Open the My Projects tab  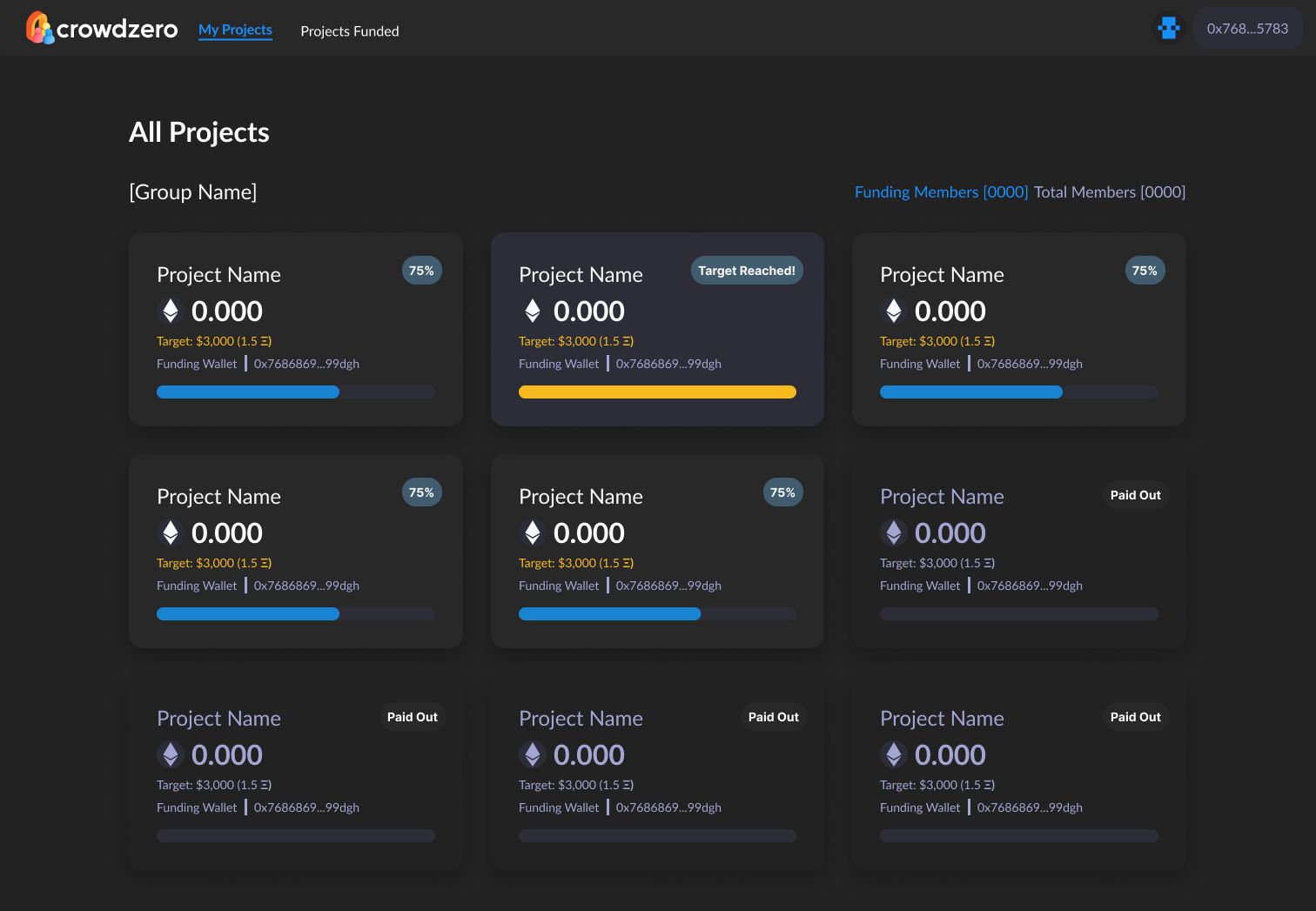(235, 30)
